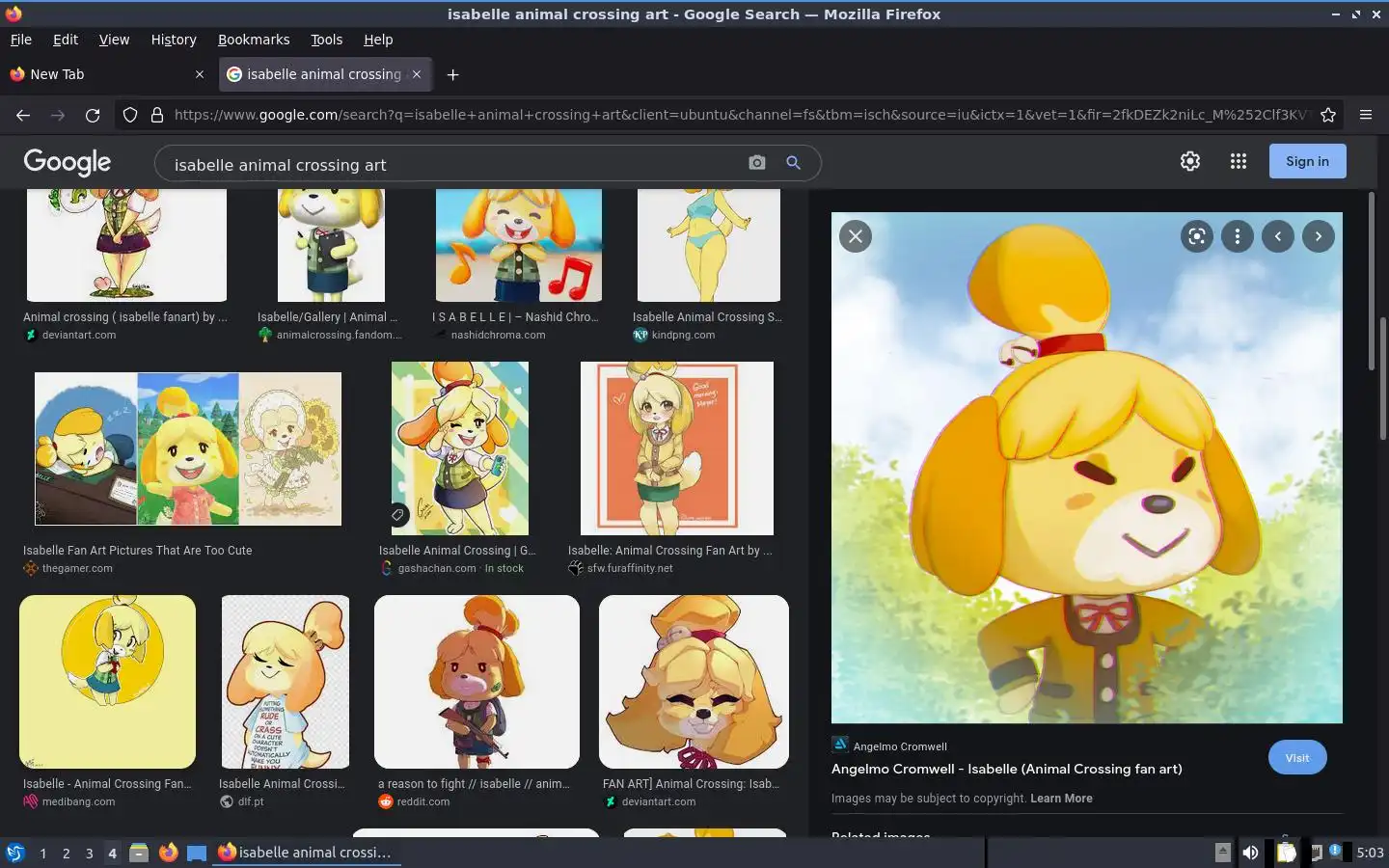1389x868 pixels.
Task: Open tracking protection shield icon
Action: pos(130,115)
